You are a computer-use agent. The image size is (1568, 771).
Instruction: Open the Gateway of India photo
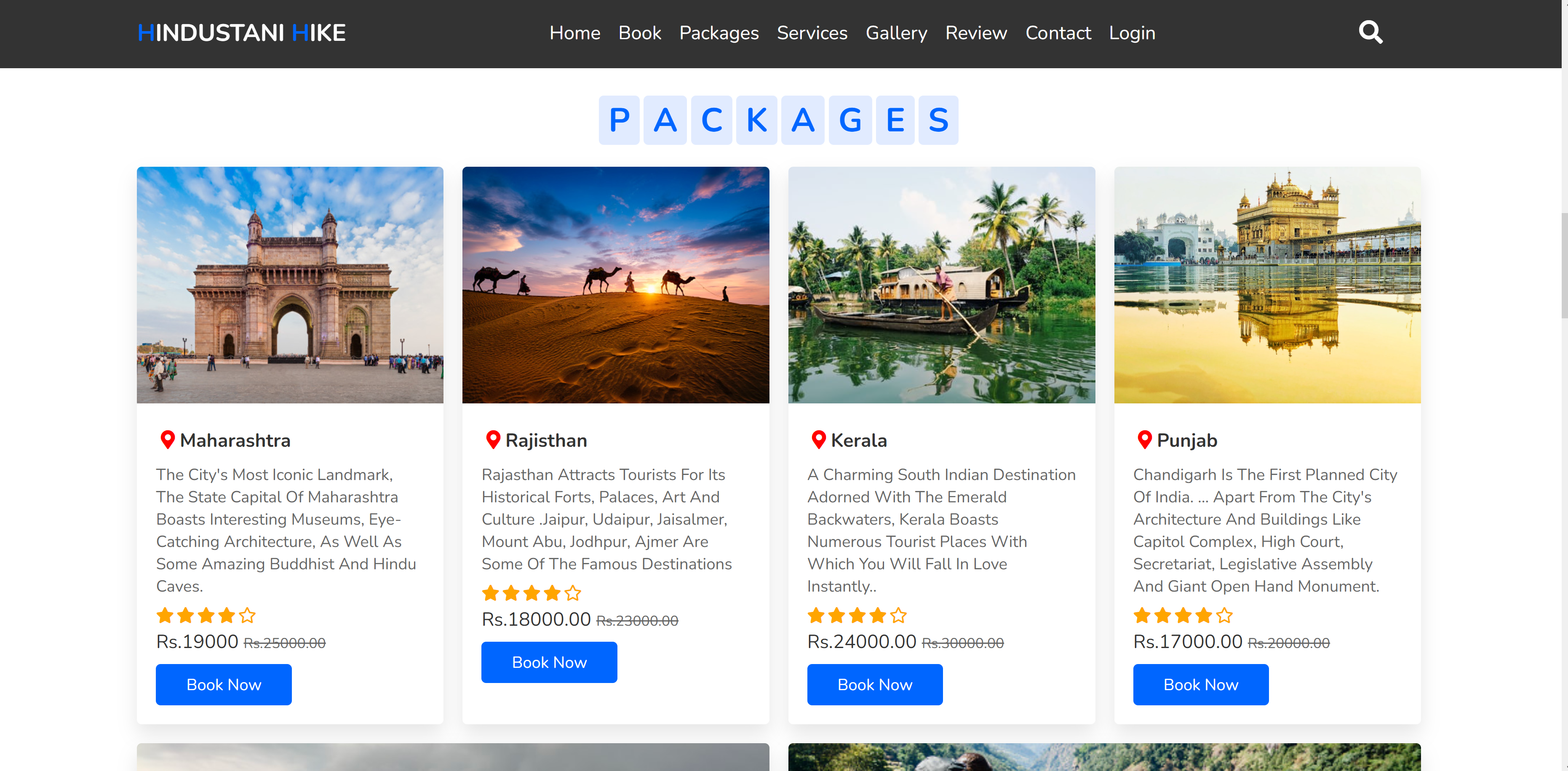click(290, 285)
